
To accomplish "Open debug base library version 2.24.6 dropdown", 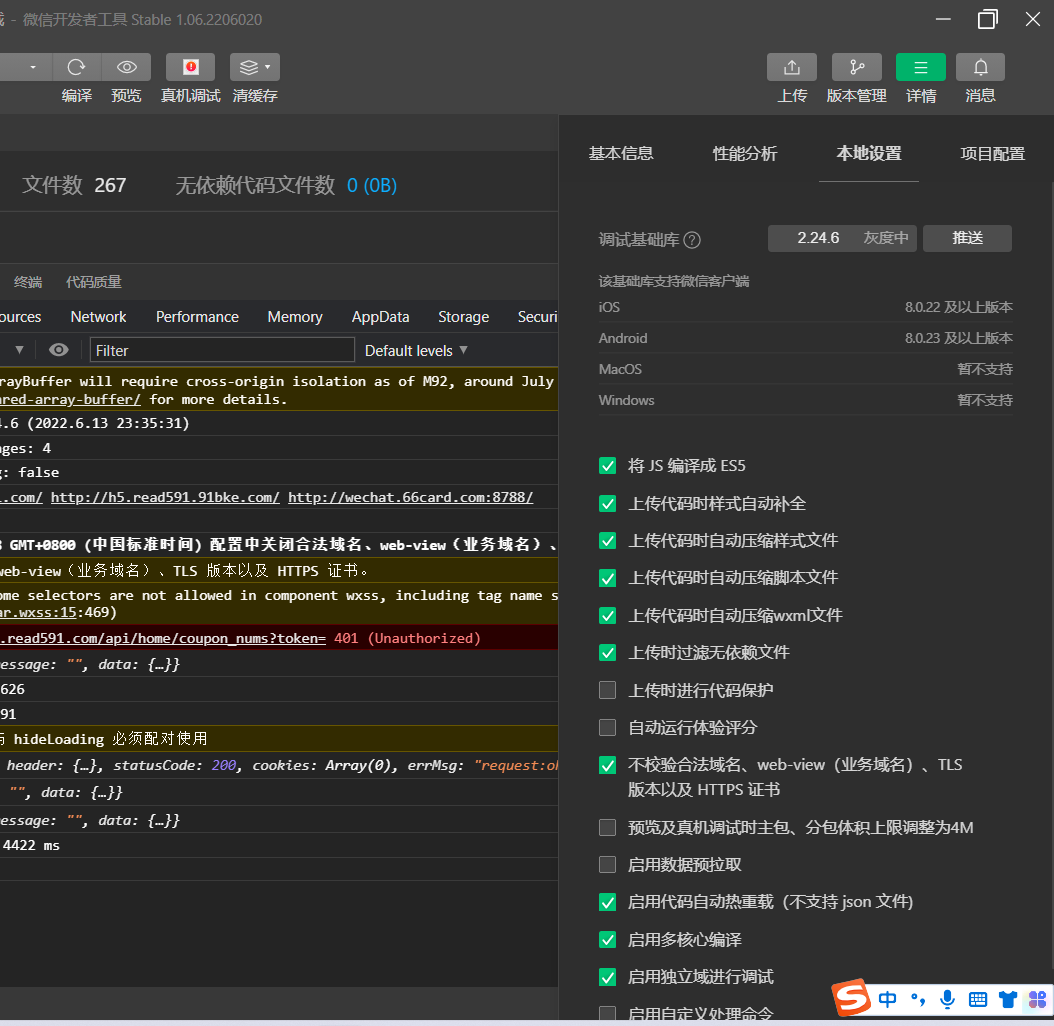I will (842, 238).
